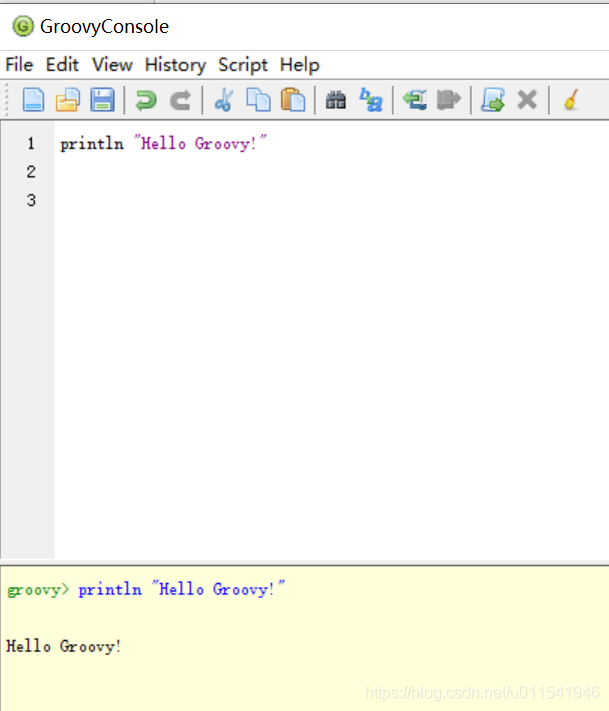Open the View menu

click(112, 65)
